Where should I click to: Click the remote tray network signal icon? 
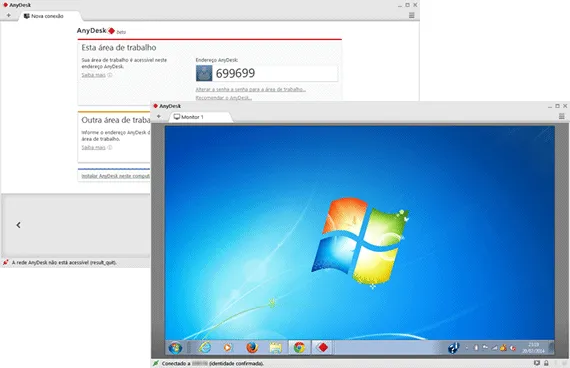click(x=494, y=348)
